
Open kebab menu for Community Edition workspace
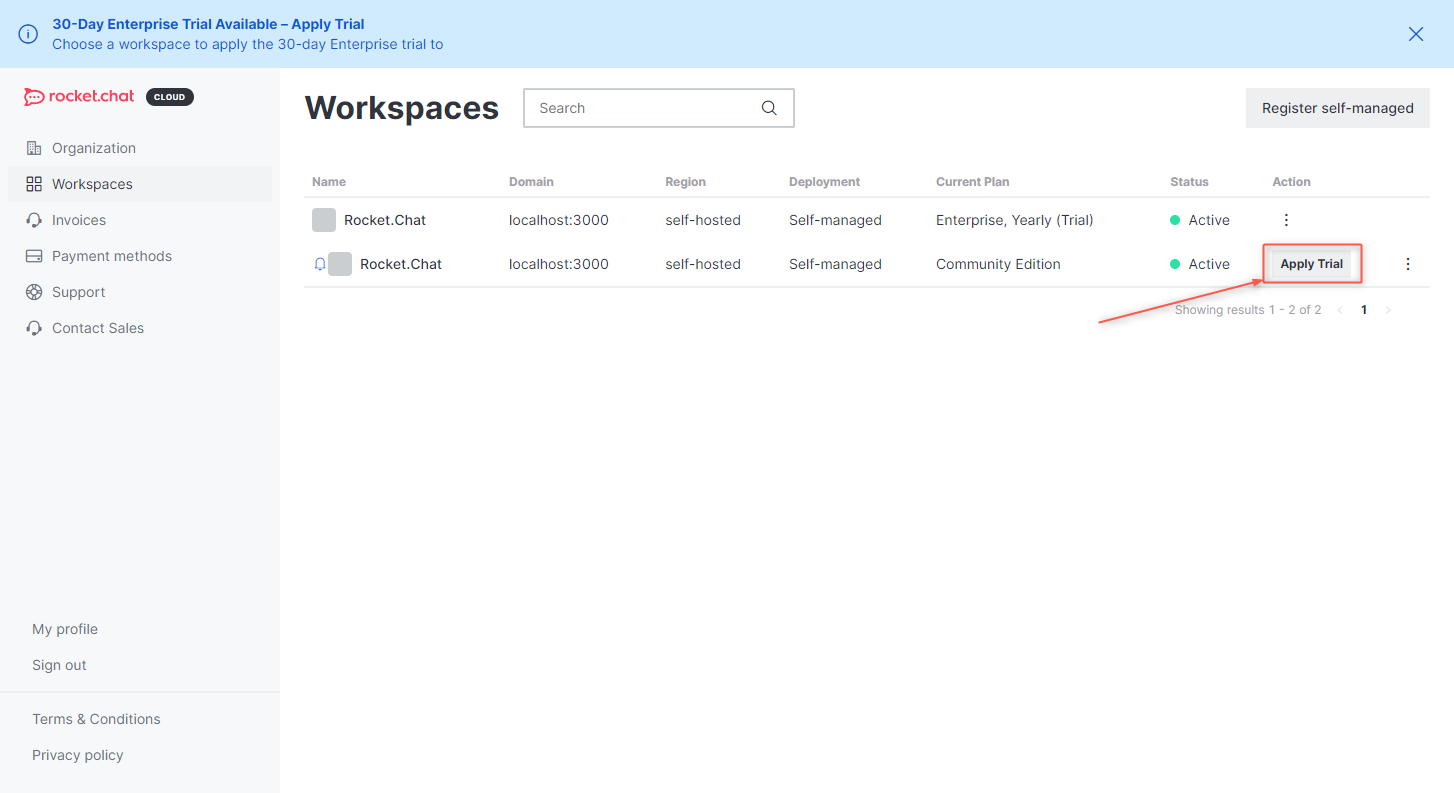tap(1408, 264)
